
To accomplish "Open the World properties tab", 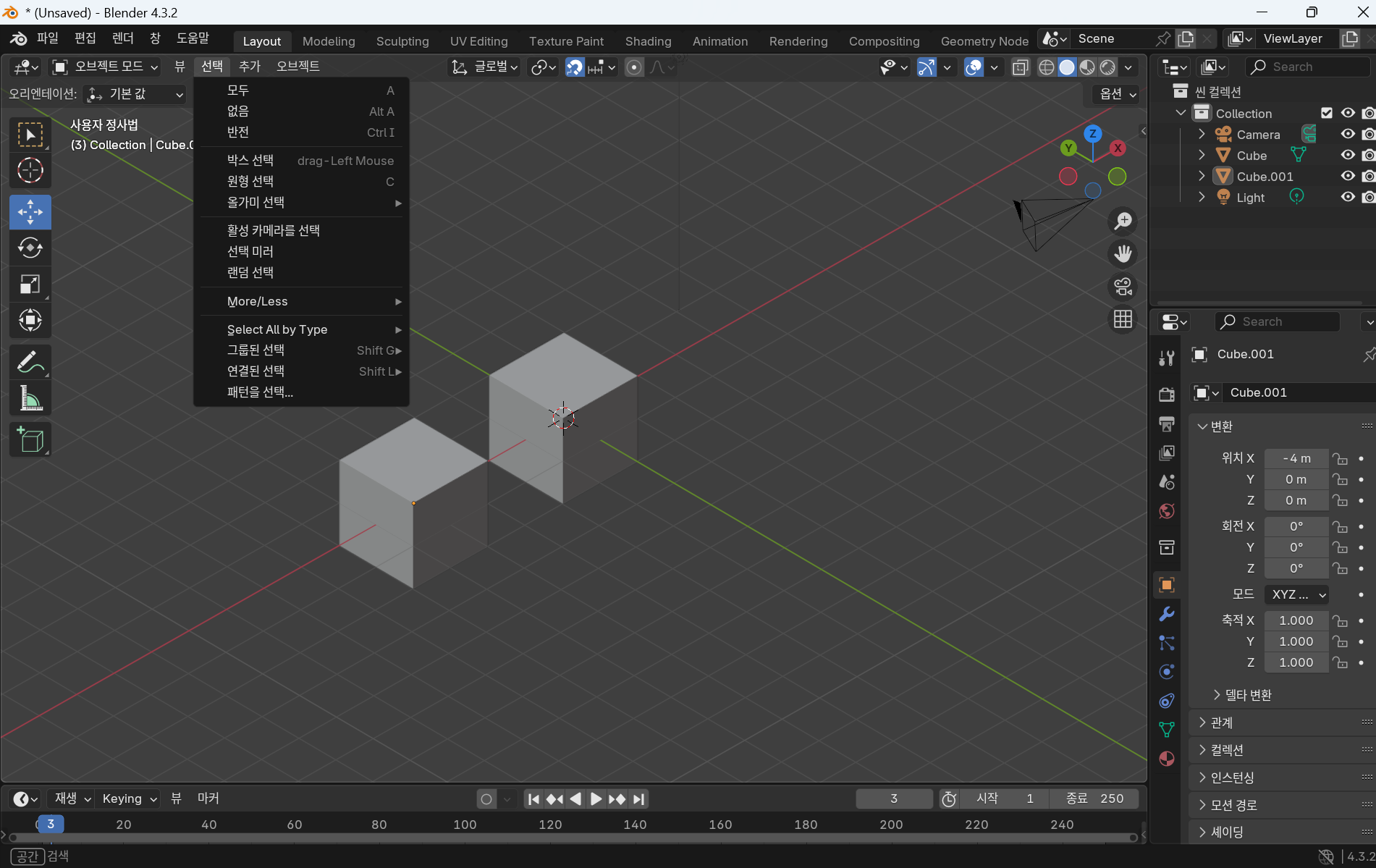I will (1166, 511).
